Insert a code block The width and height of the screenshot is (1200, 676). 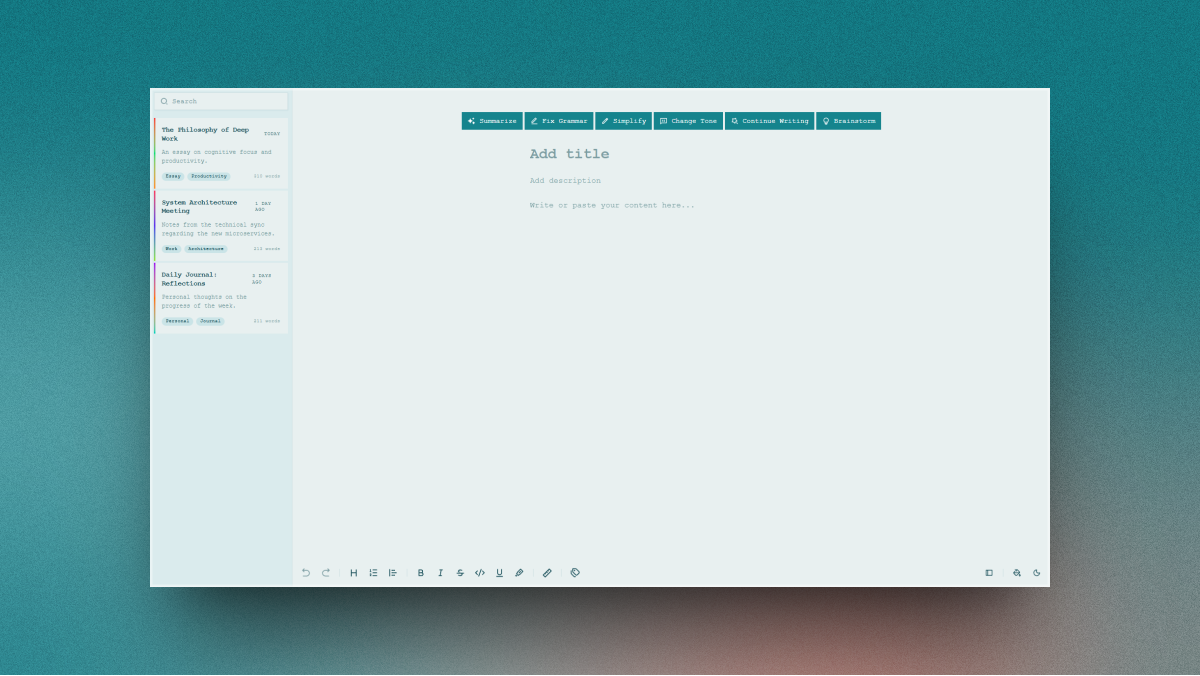(x=480, y=572)
